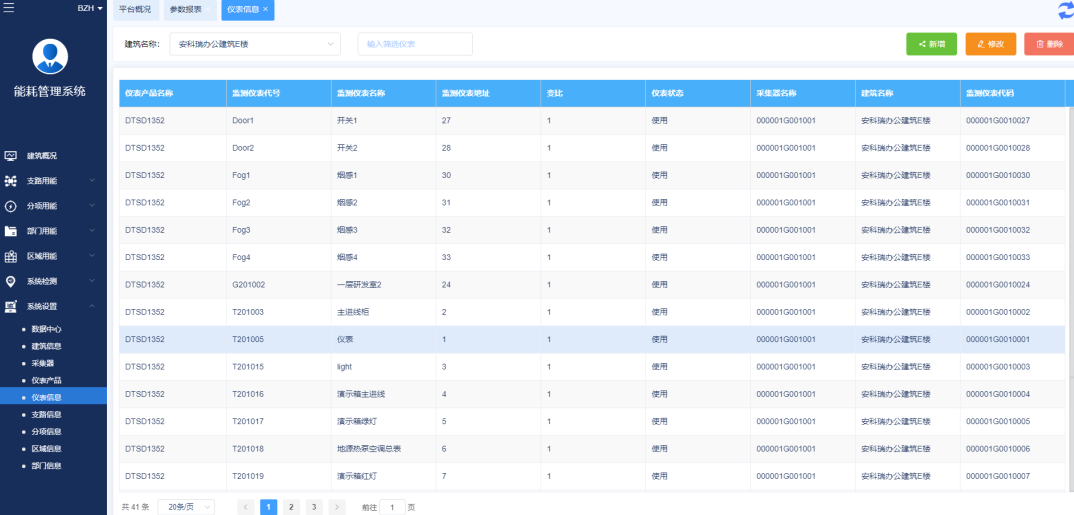The width and height of the screenshot is (1074, 515).
Task: Go to page 1 in pagination
Action: 268,507
